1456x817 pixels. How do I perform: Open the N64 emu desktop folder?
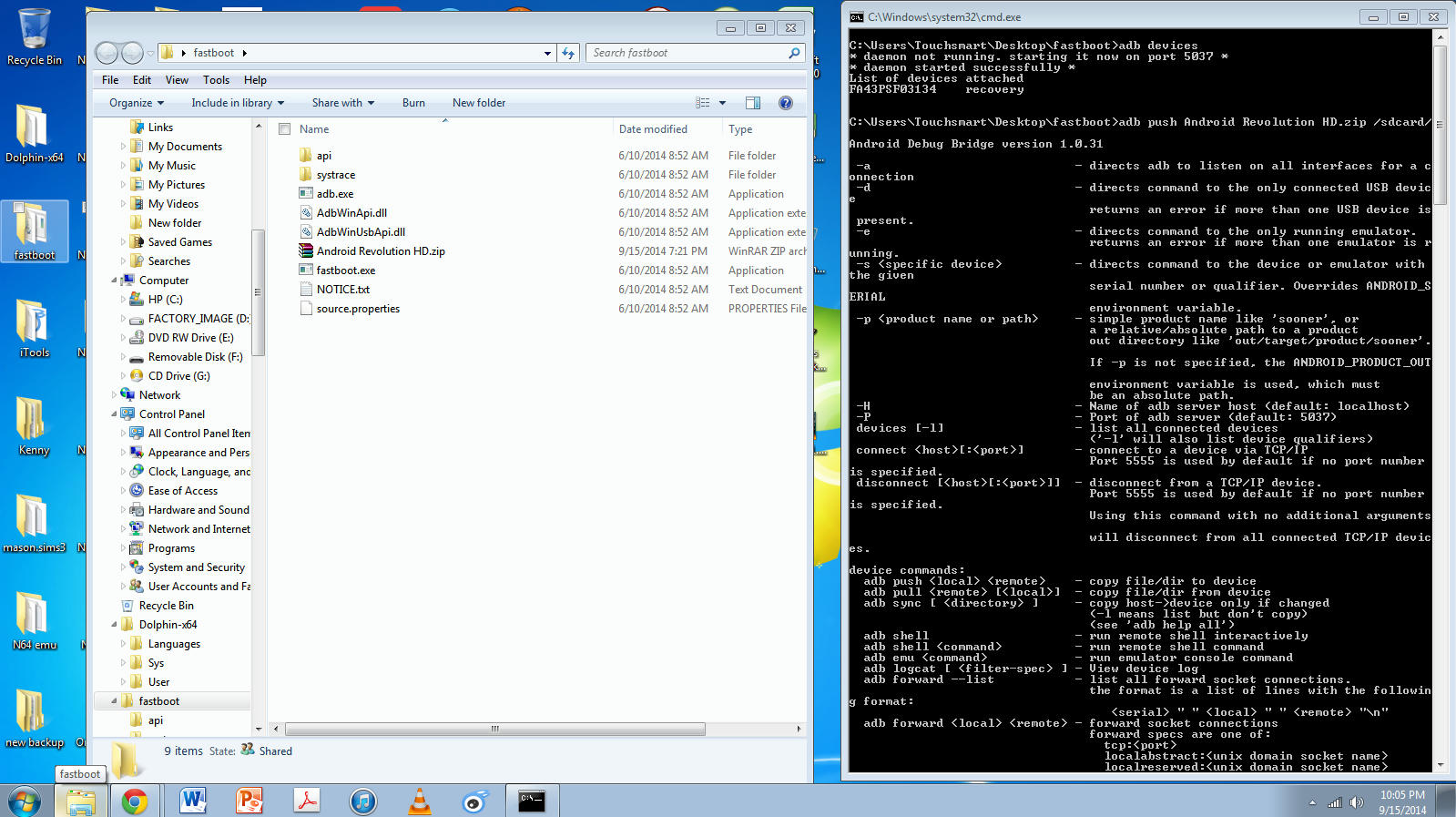(34, 621)
